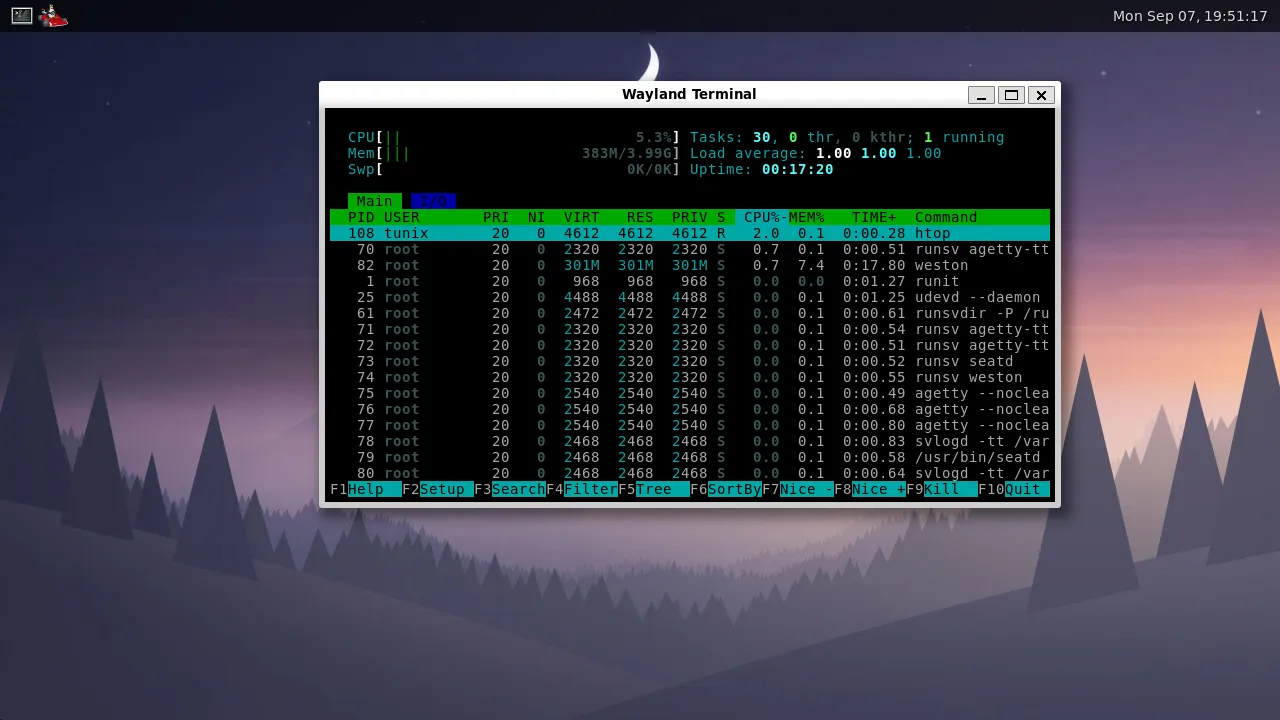Sort by the VIRT column header
This screenshot has width=1280, height=720.
[582, 217]
